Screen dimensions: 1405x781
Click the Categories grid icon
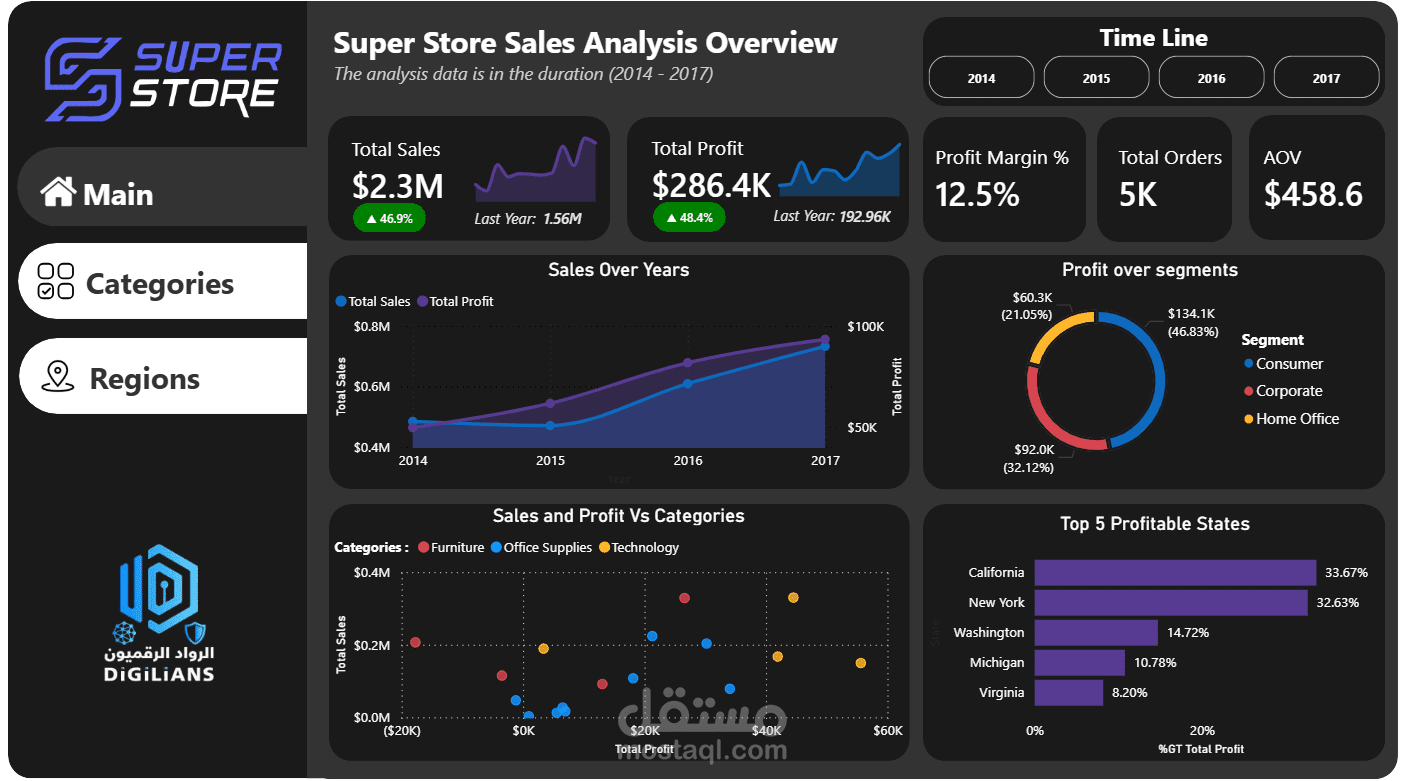pyautogui.click(x=56, y=282)
